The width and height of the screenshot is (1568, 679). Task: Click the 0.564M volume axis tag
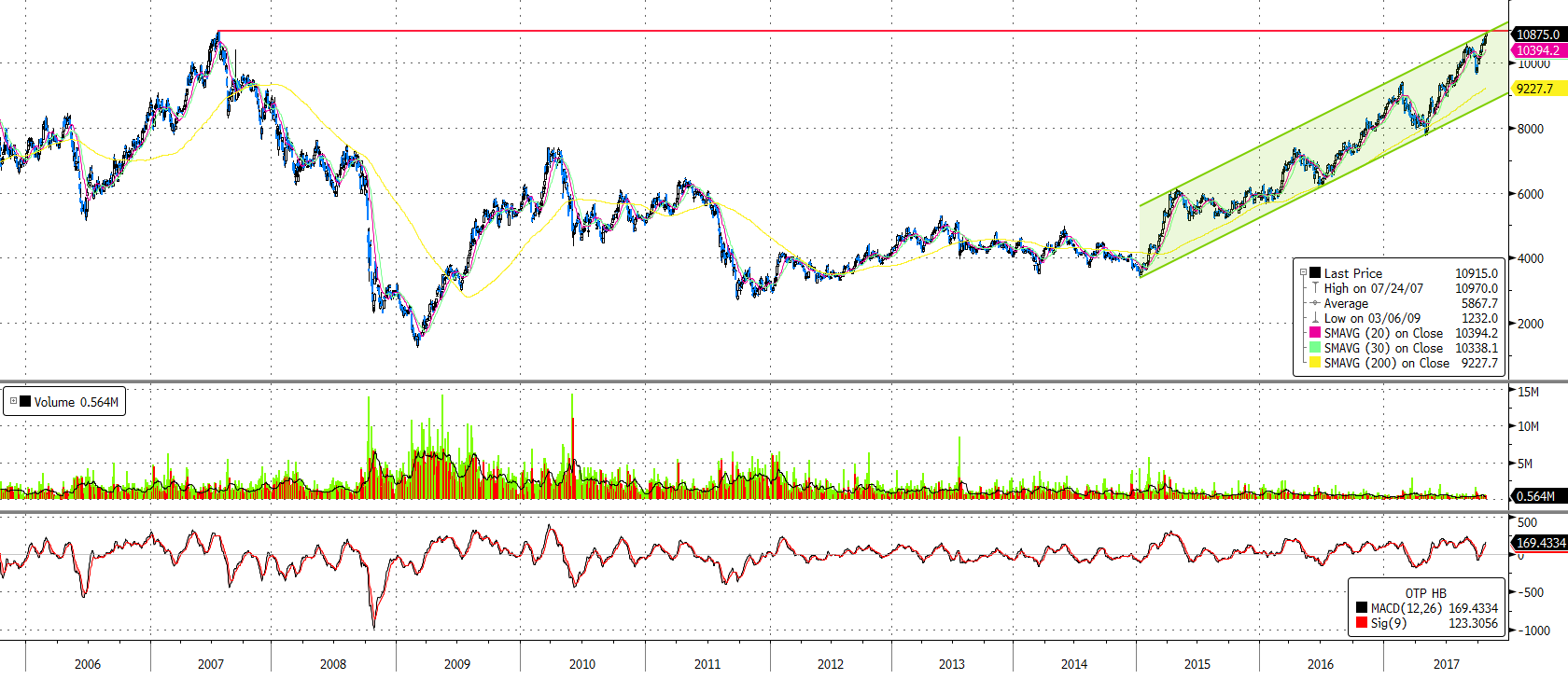tap(1537, 496)
